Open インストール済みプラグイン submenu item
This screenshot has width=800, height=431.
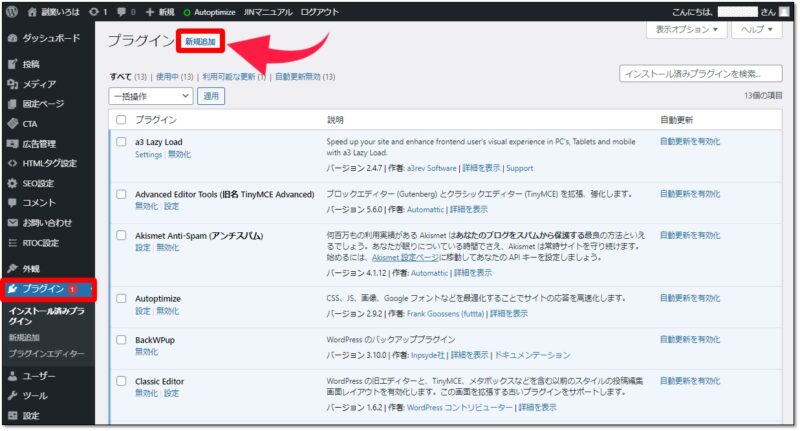[46, 316]
